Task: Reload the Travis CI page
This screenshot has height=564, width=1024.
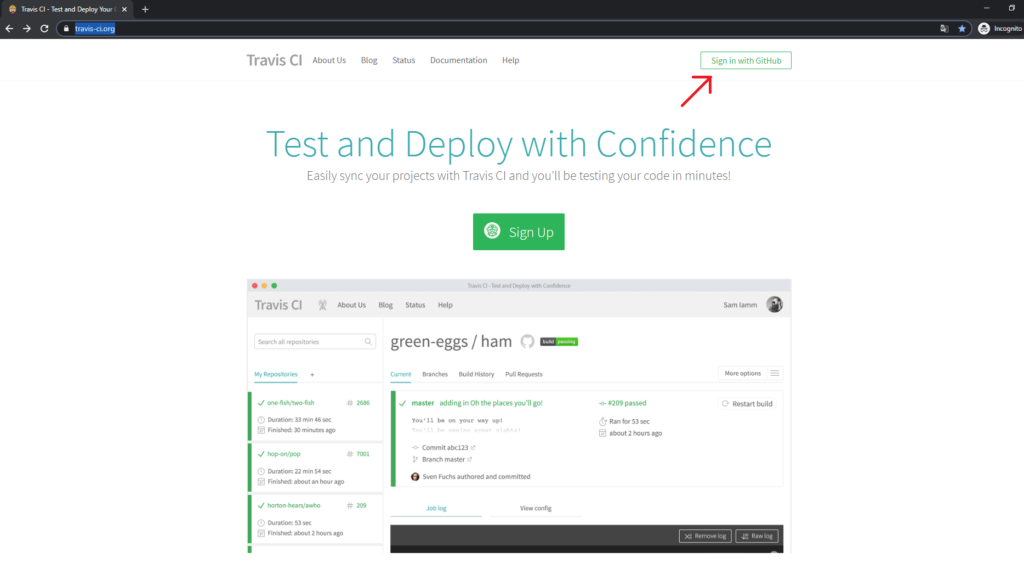Action: [44, 29]
